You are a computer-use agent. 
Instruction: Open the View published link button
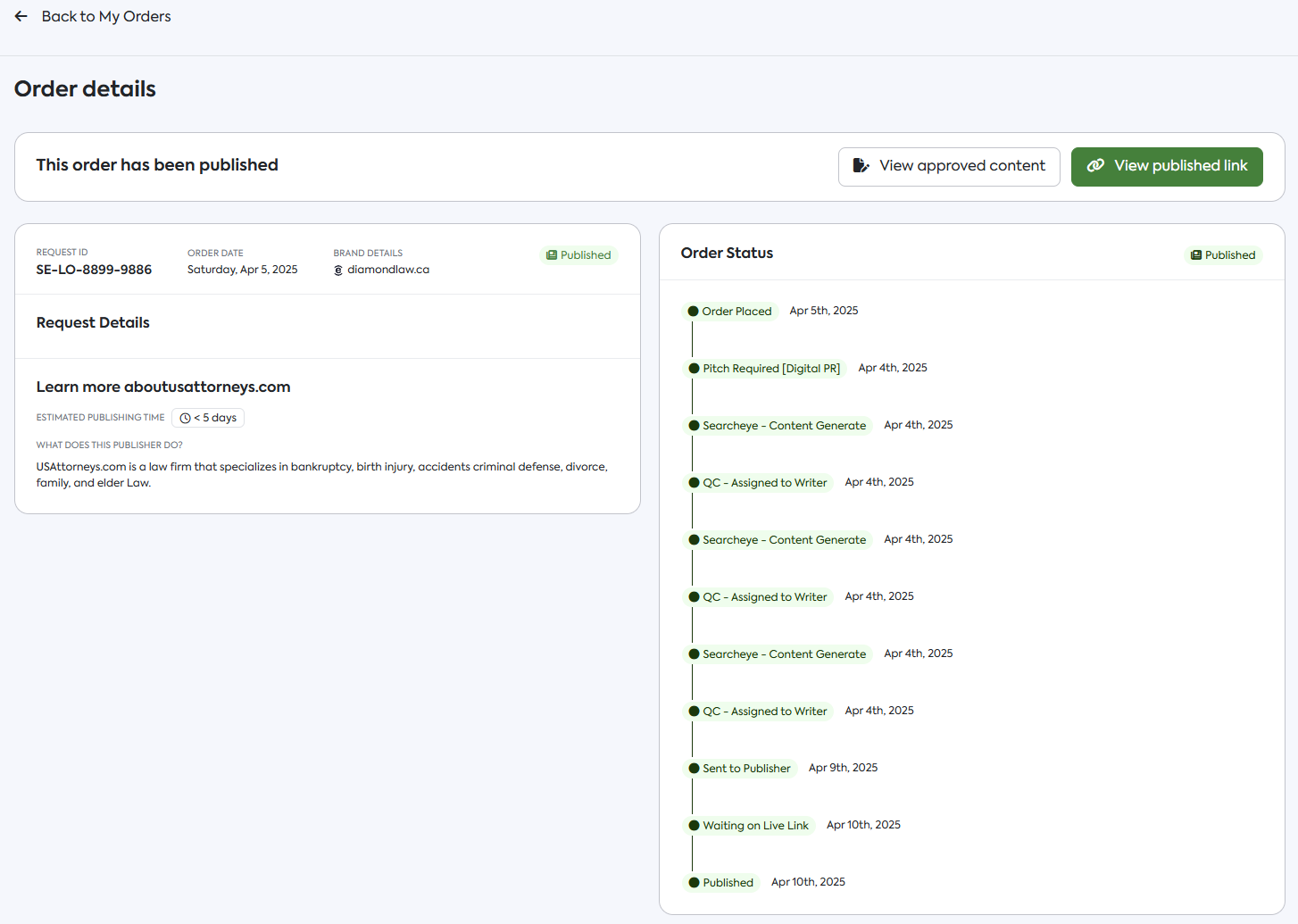coord(1167,166)
